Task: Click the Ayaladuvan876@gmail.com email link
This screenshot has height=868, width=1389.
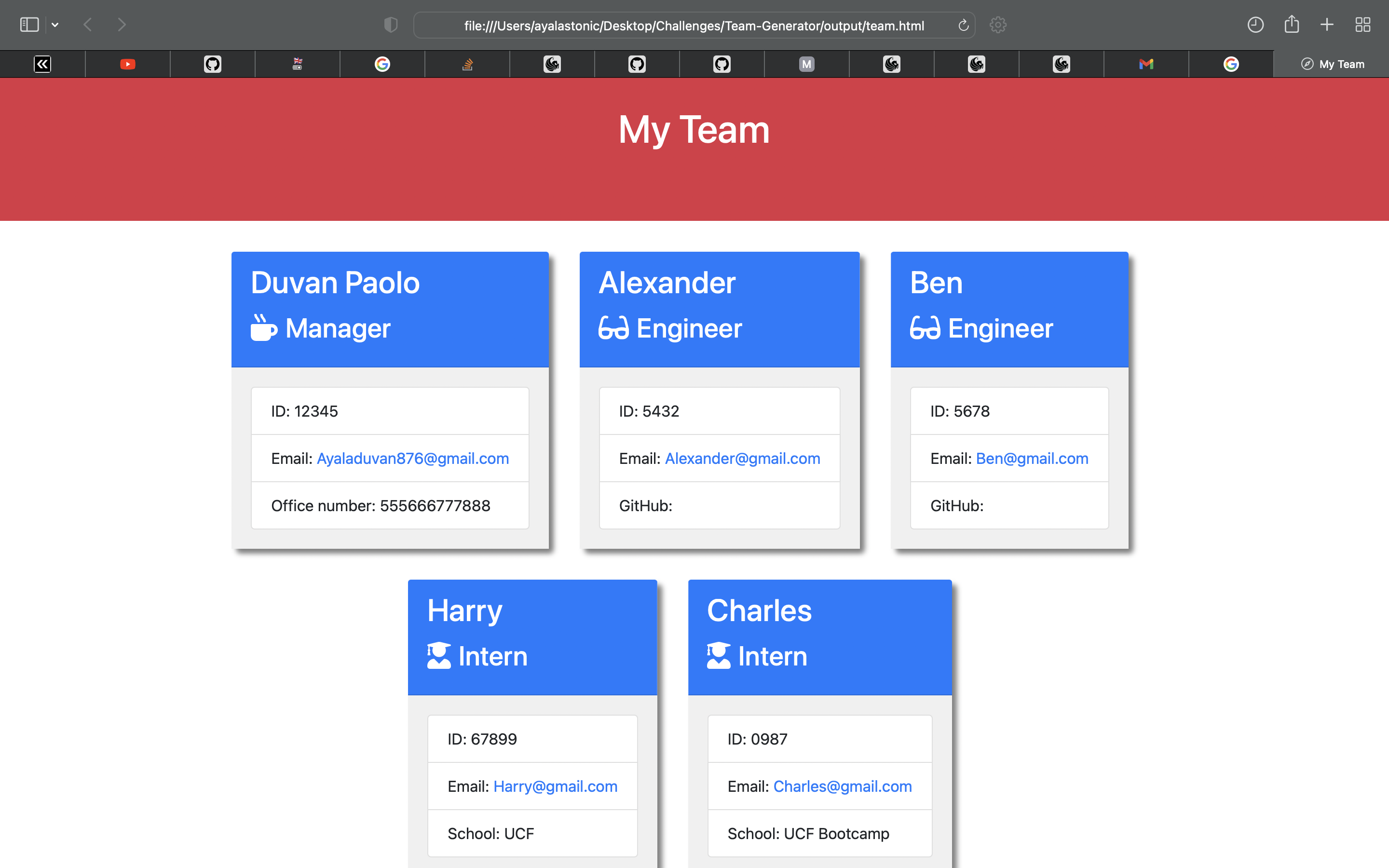Action: [x=413, y=458]
